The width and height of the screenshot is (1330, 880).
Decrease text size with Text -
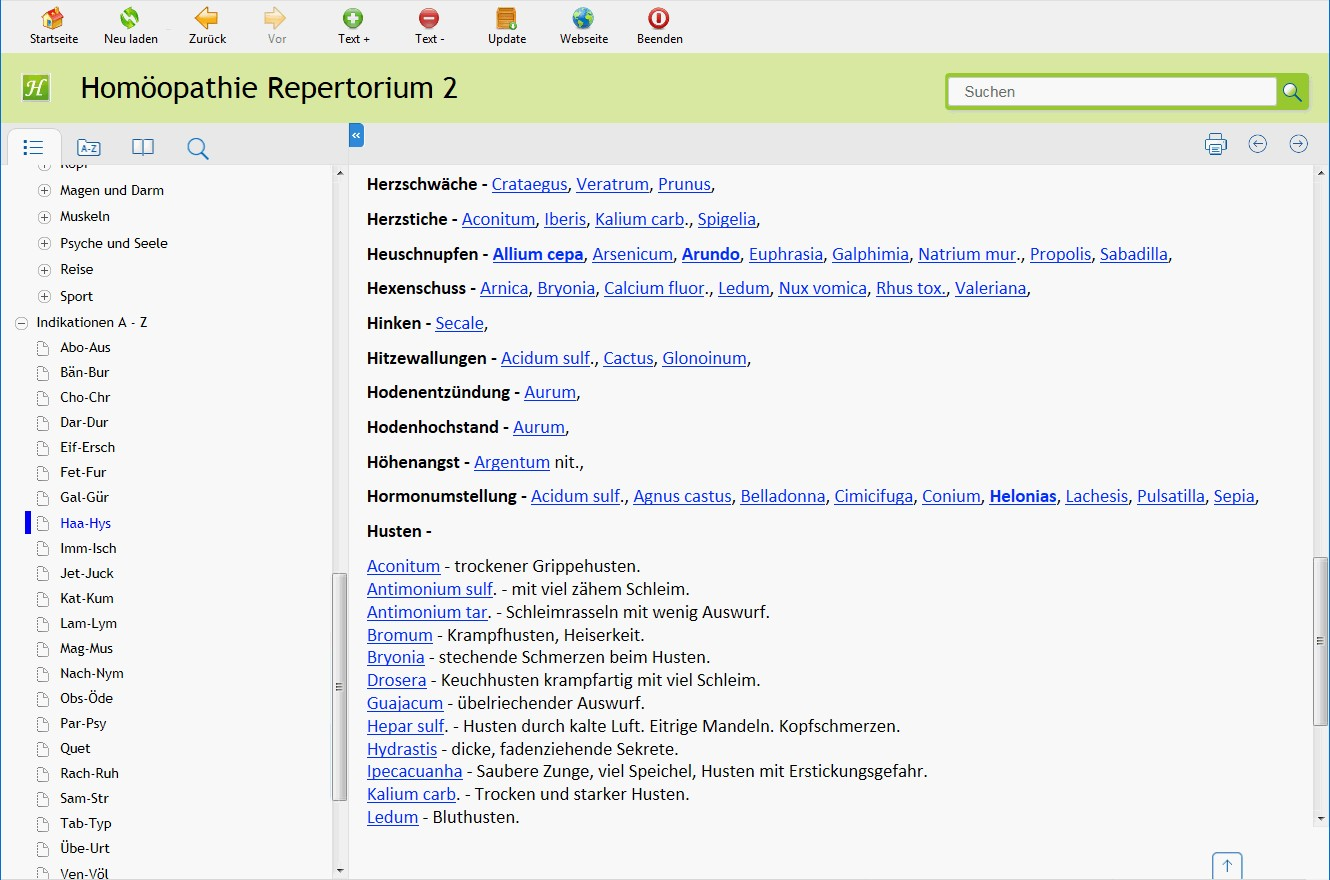click(429, 19)
